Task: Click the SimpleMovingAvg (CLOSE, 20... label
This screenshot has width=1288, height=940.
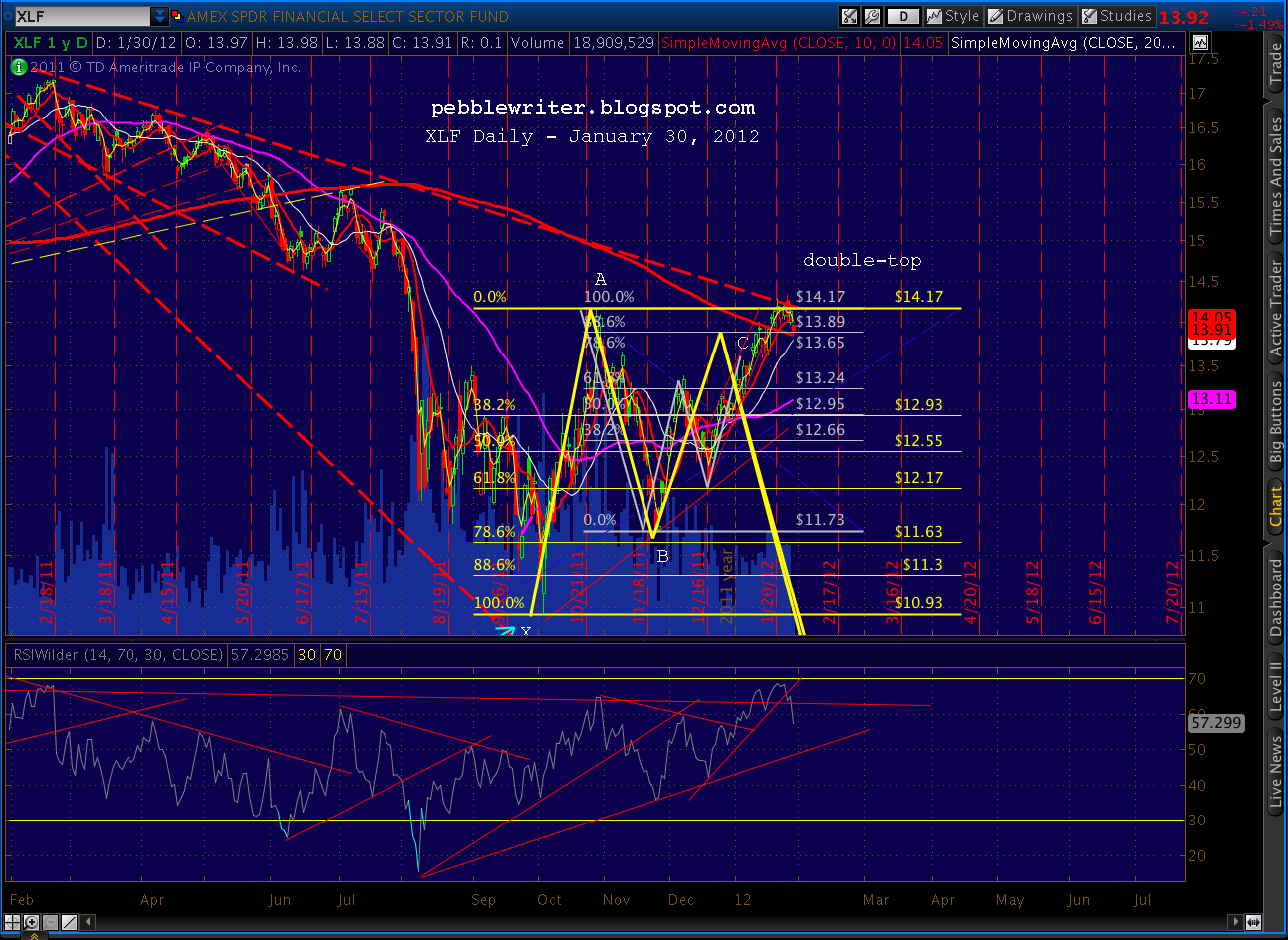Action: point(1064,43)
